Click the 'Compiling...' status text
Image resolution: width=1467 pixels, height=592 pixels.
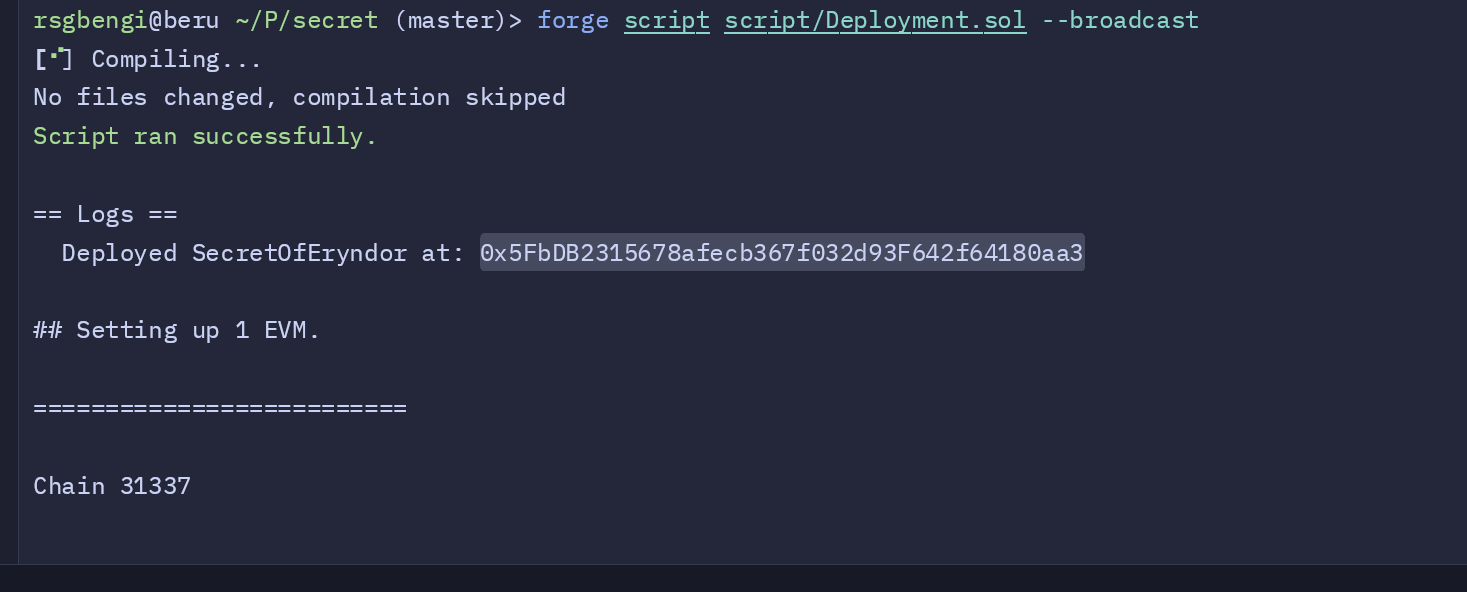point(176,59)
